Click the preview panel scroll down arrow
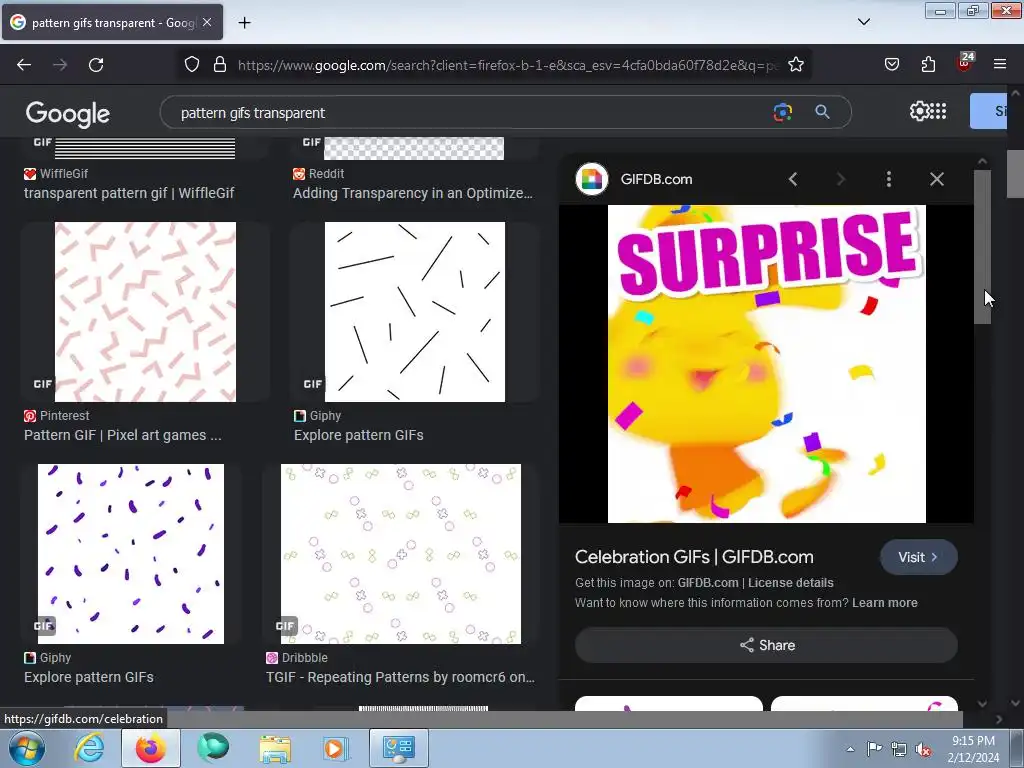Viewport: 1024px width, 768px height. [x=982, y=703]
